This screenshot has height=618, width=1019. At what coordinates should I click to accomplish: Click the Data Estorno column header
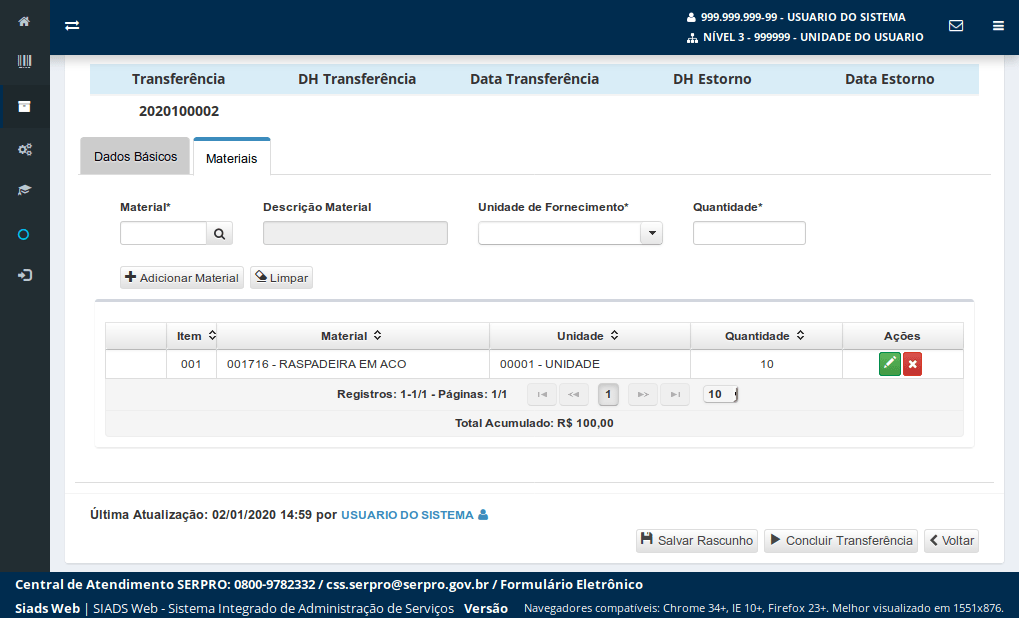(x=890, y=79)
